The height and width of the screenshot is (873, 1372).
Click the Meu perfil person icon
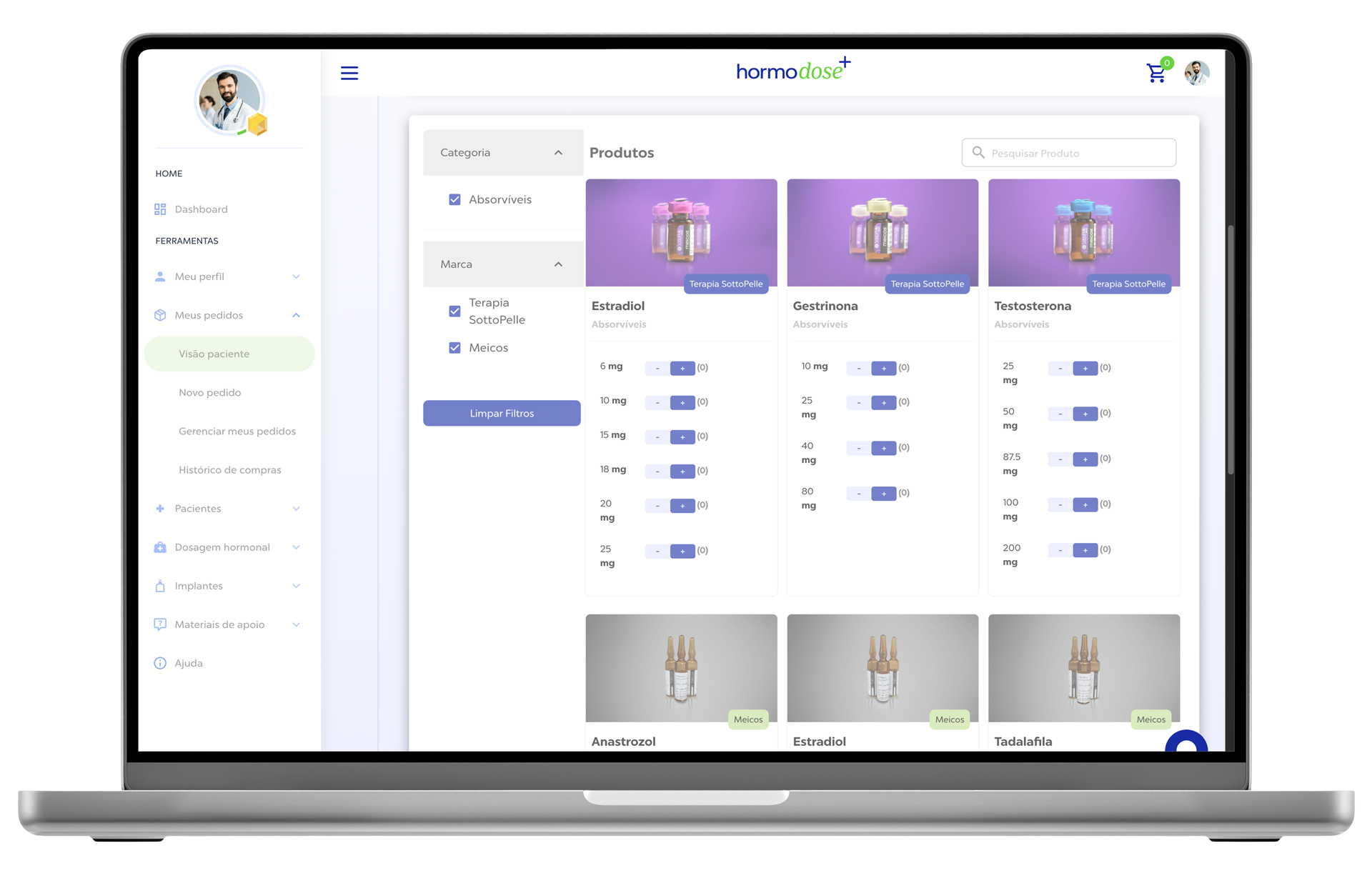(160, 276)
